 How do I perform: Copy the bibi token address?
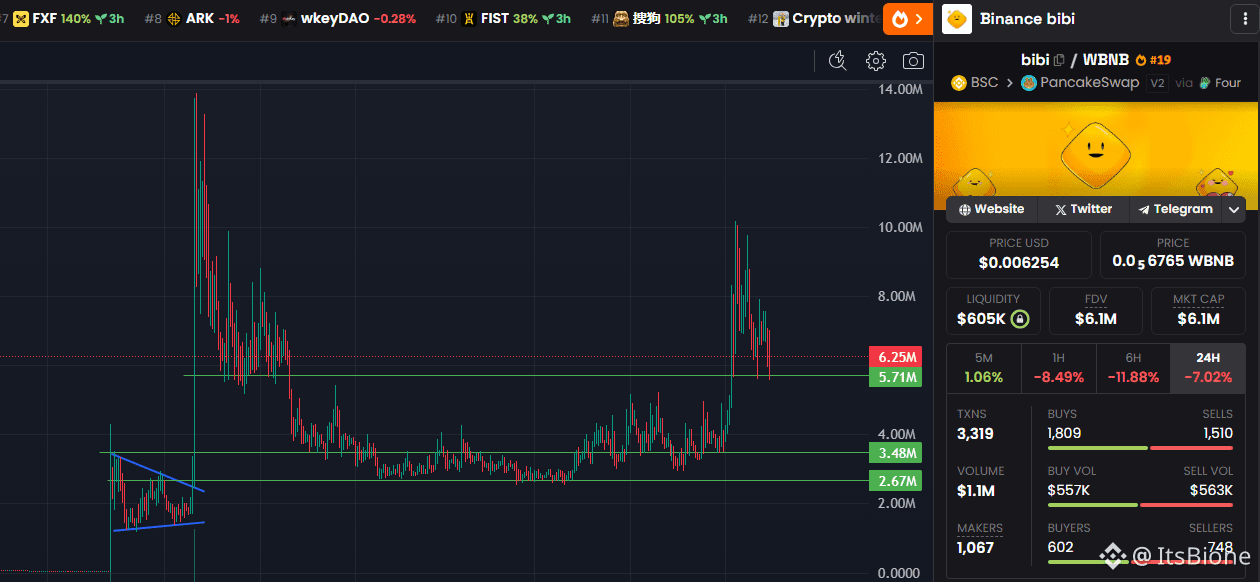[1058, 61]
